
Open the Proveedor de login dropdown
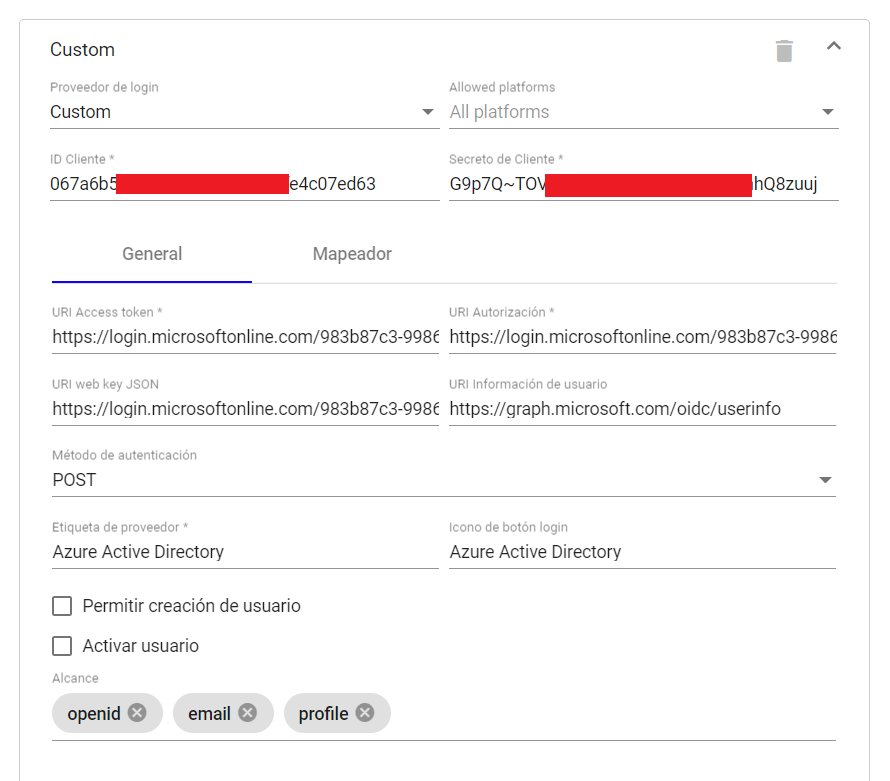point(245,112)
